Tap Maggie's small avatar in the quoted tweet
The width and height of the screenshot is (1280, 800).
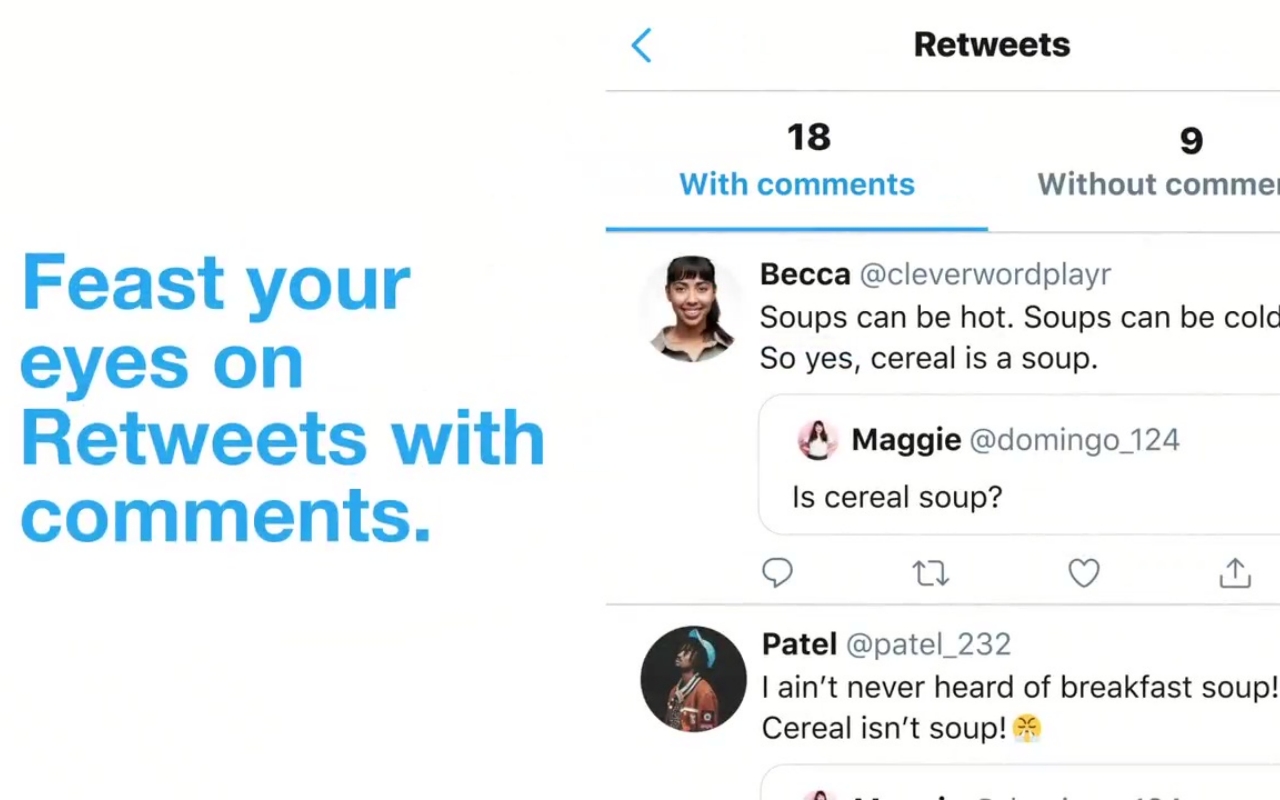[x=818, y=439]
